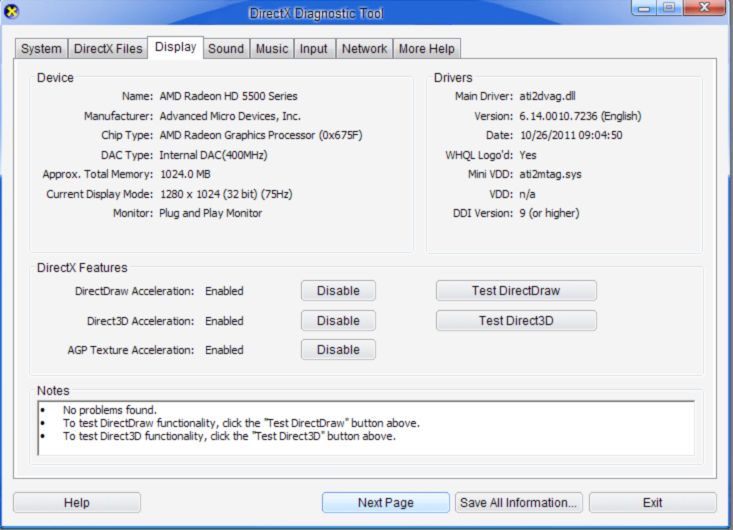This screenshot has height=530, width=733.
Task: Click driver date '10/26/2011 09:04:50'
Action: [x=571, y=136]
